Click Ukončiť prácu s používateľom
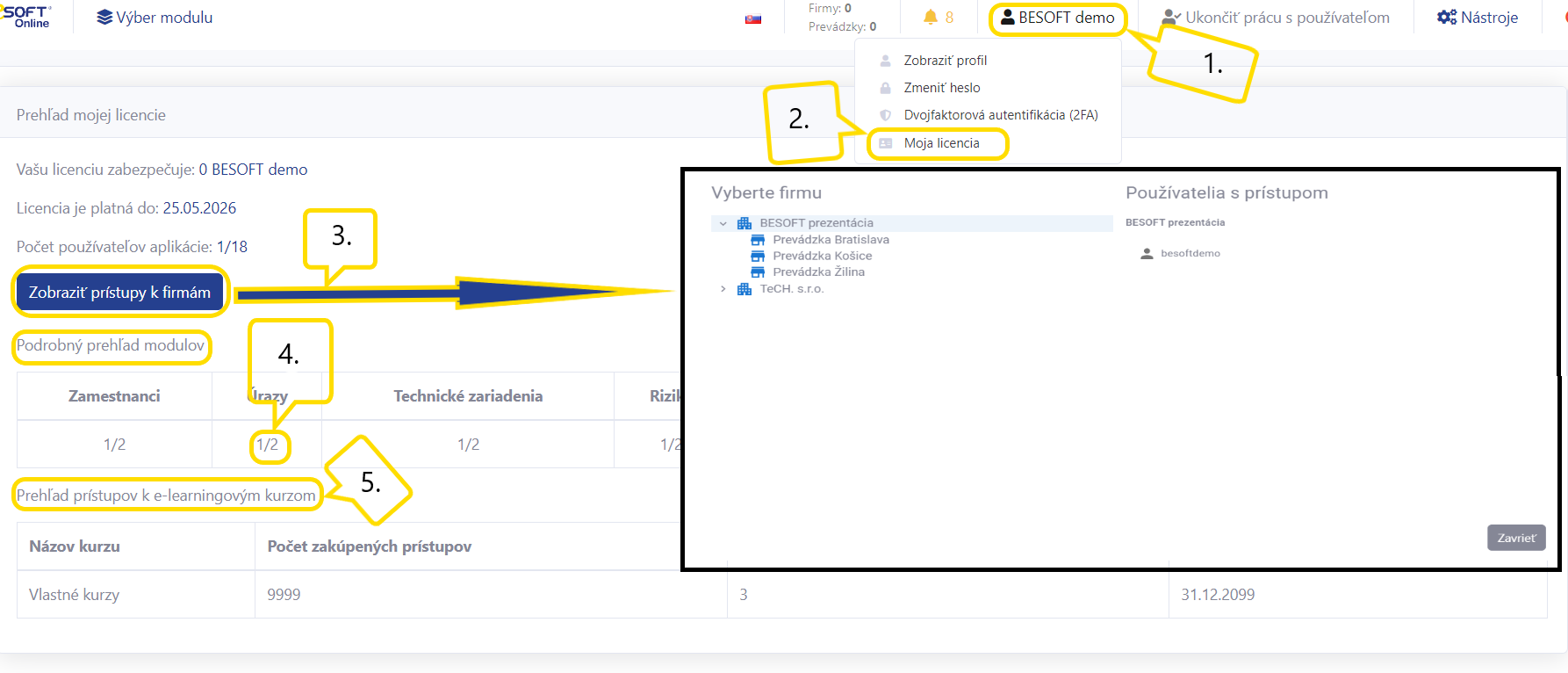Screen dimensions: 1568x673 point(1276,18)
